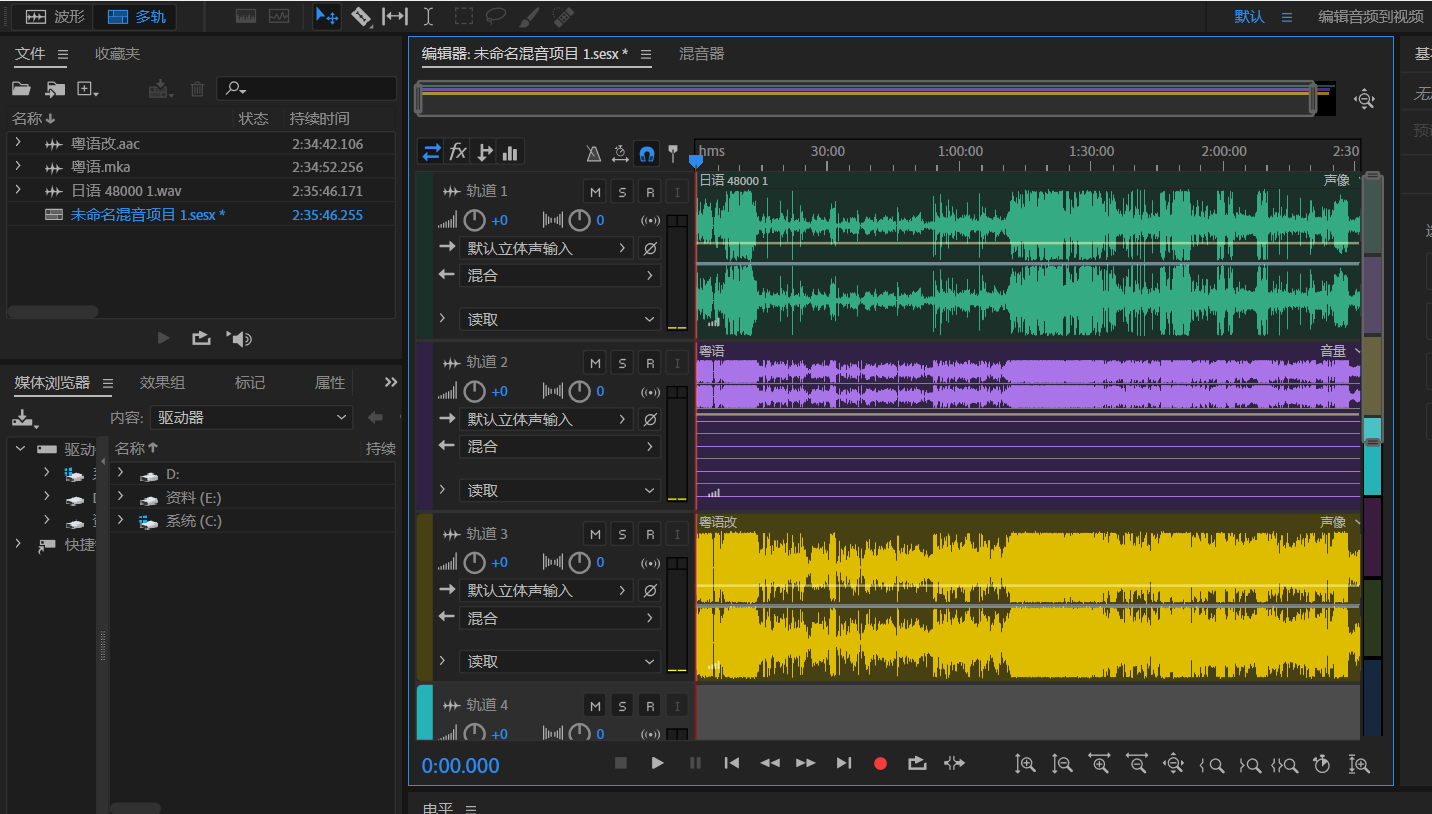Click the Time Selection tool icon
This screenshot has height=814, width=1432.
428,17
